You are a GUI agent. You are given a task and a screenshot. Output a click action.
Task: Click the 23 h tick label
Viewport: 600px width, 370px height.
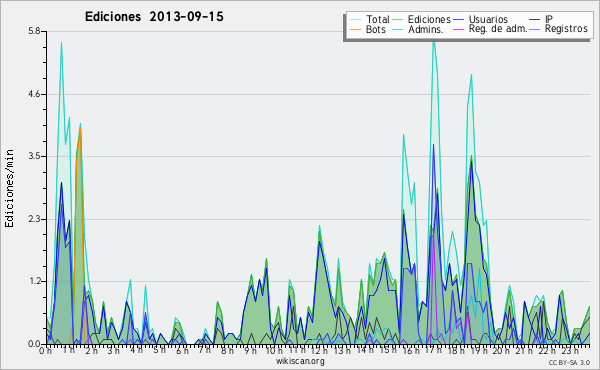click(570, 350)
